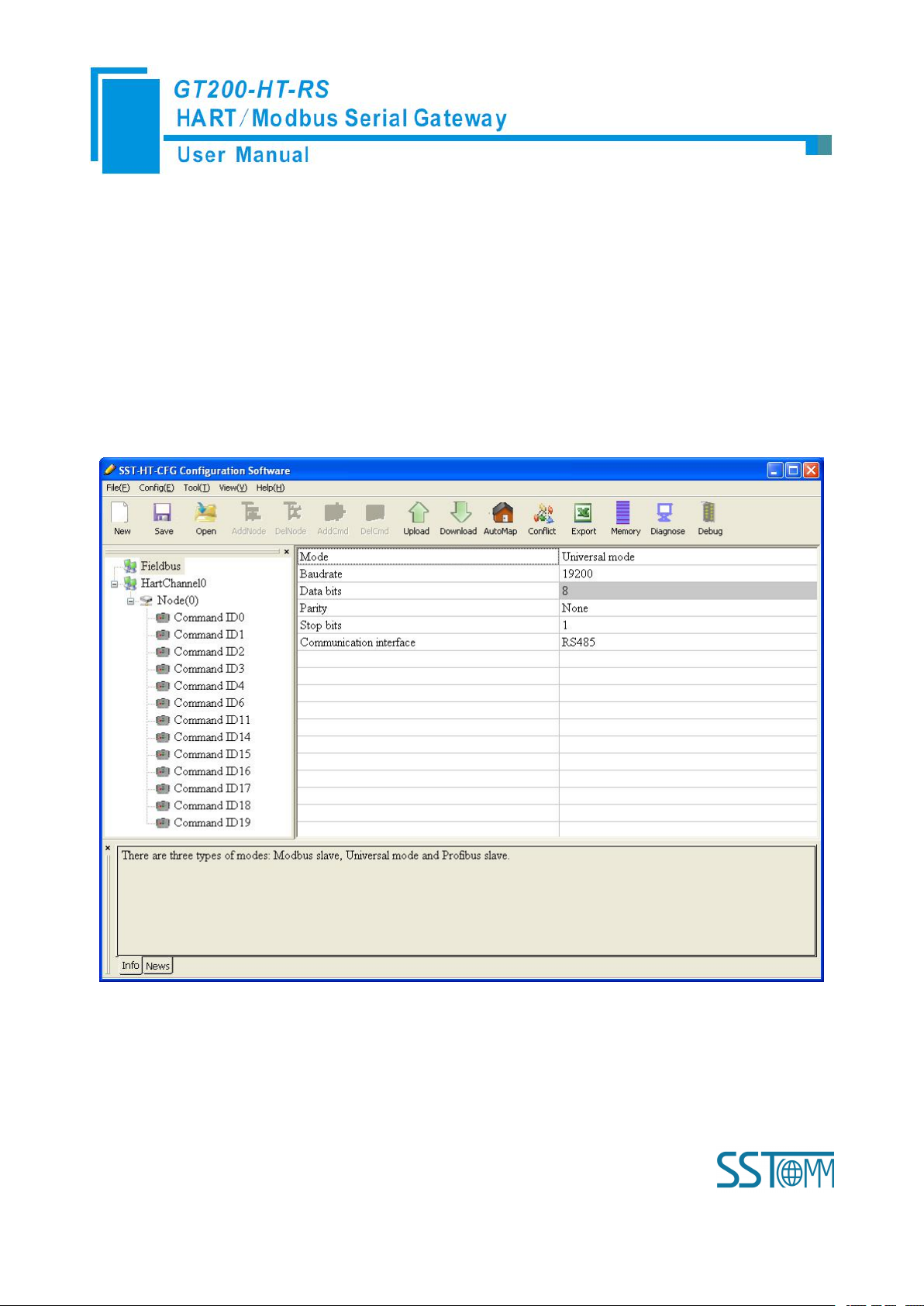Open the Memory view icon
Image resolution: width=924 pixels, height=1306 pixels.
pos(623,513)
